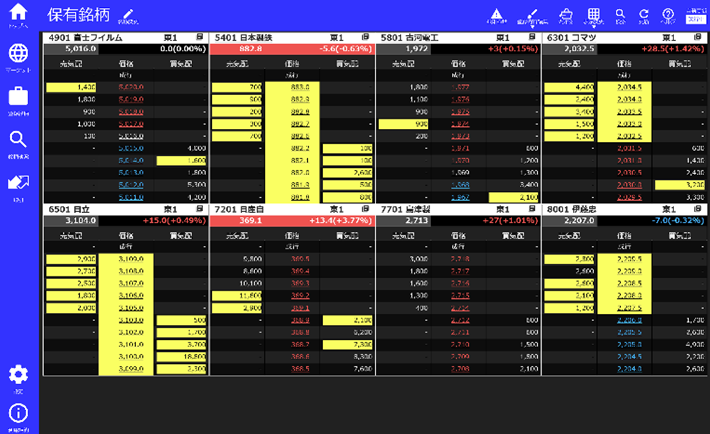Click current price 882.8 of 日本製鉄
The height and width of the screenshot is (434, 710).
[250, 49]
